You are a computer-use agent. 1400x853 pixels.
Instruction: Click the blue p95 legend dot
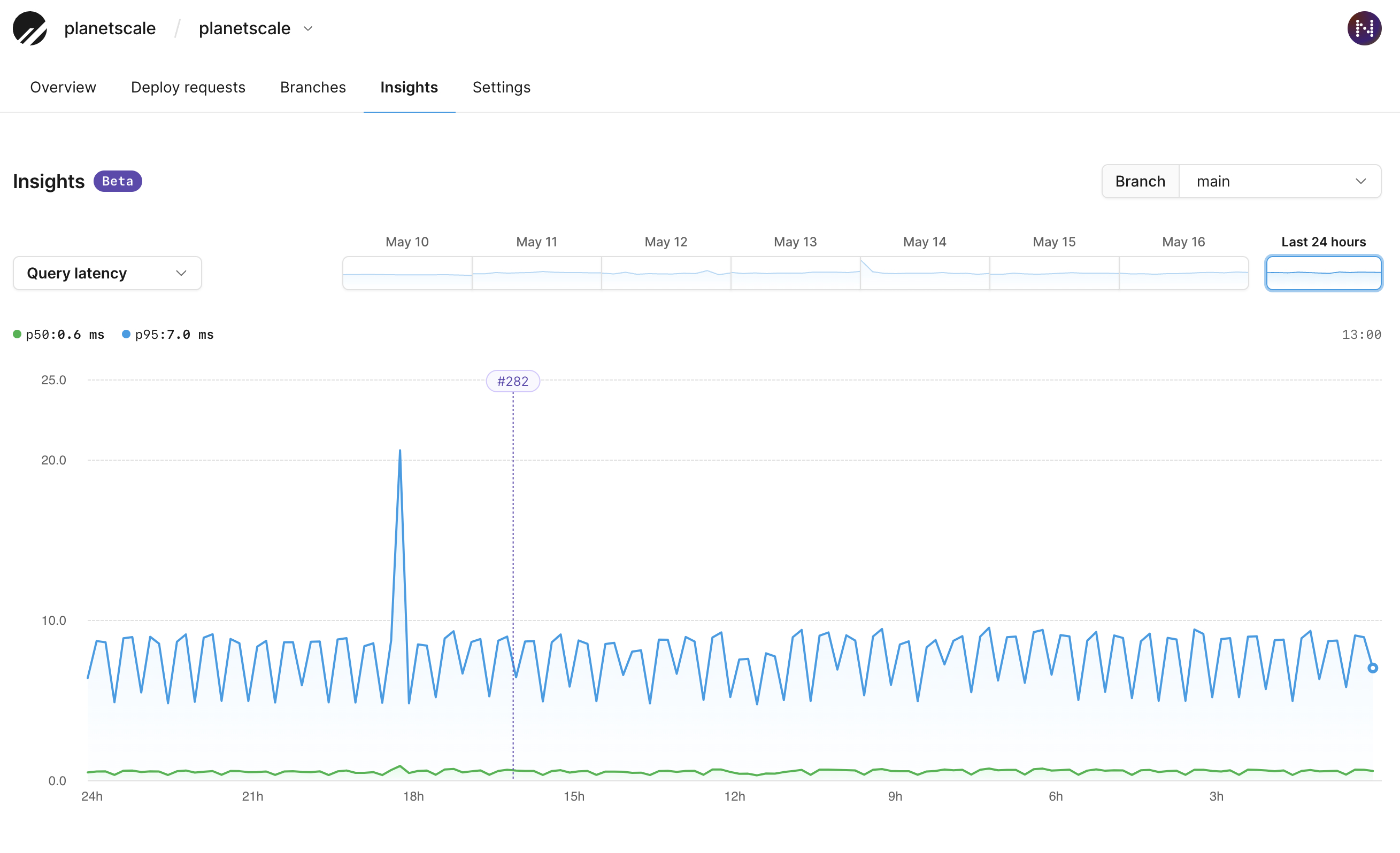click(x=126, y=335)
